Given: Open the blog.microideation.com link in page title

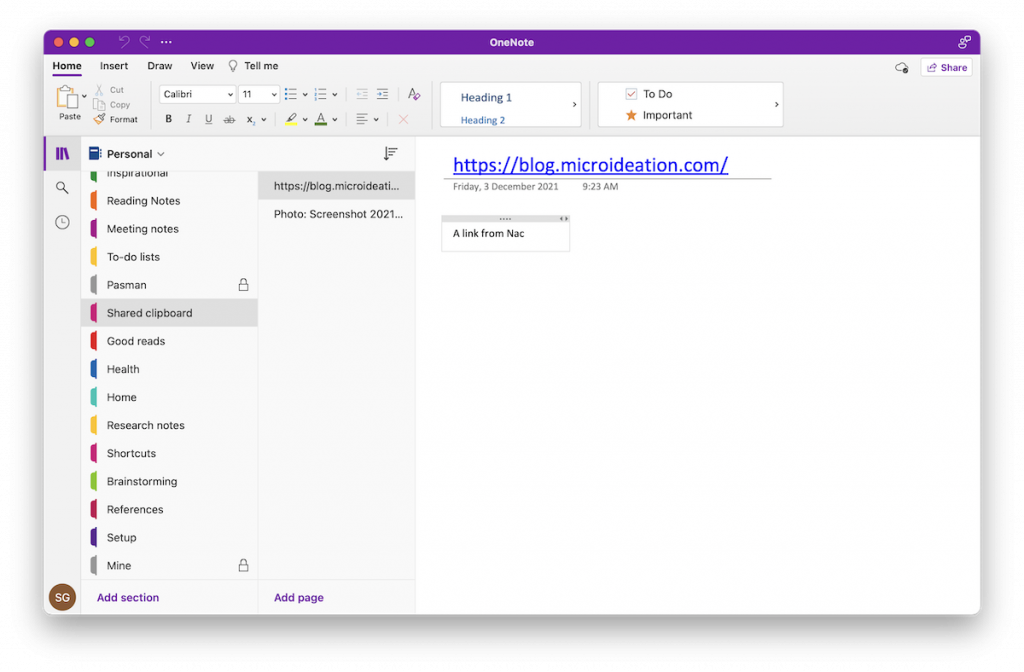Looking at the screenshot, I should pos(590,165).
